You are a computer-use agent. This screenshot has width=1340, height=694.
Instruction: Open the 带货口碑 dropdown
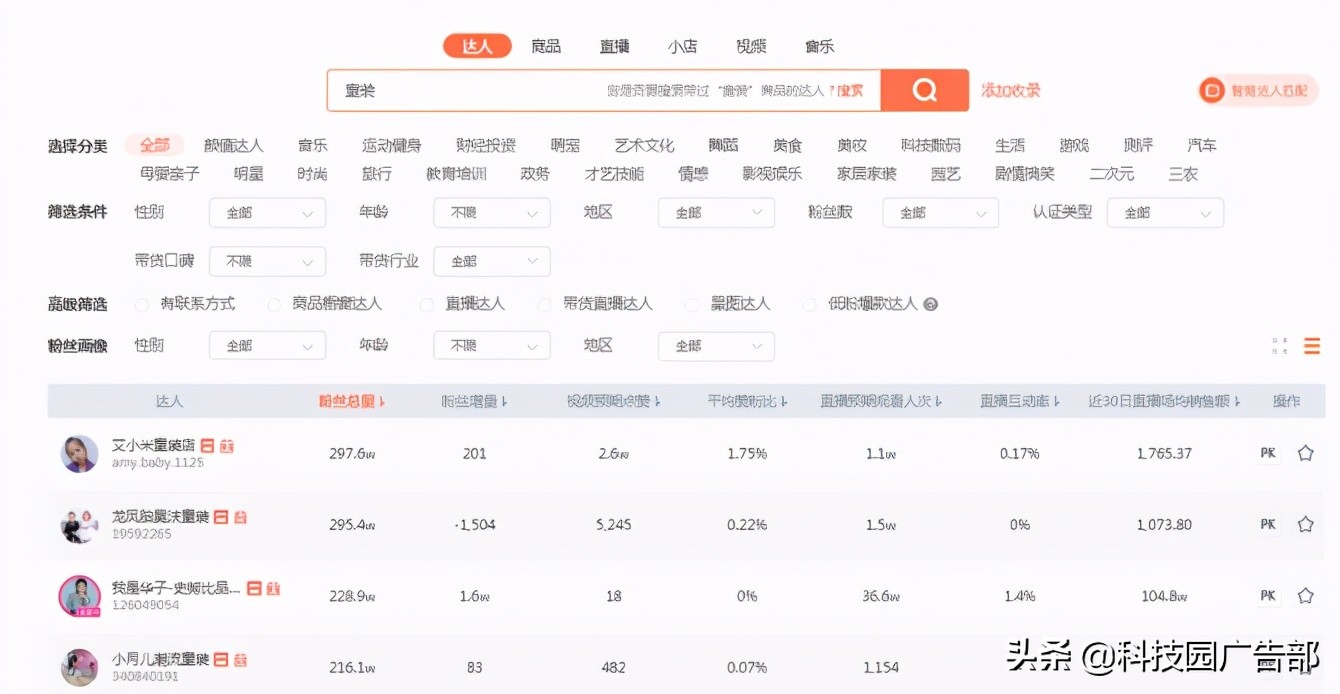click(267, 261)
